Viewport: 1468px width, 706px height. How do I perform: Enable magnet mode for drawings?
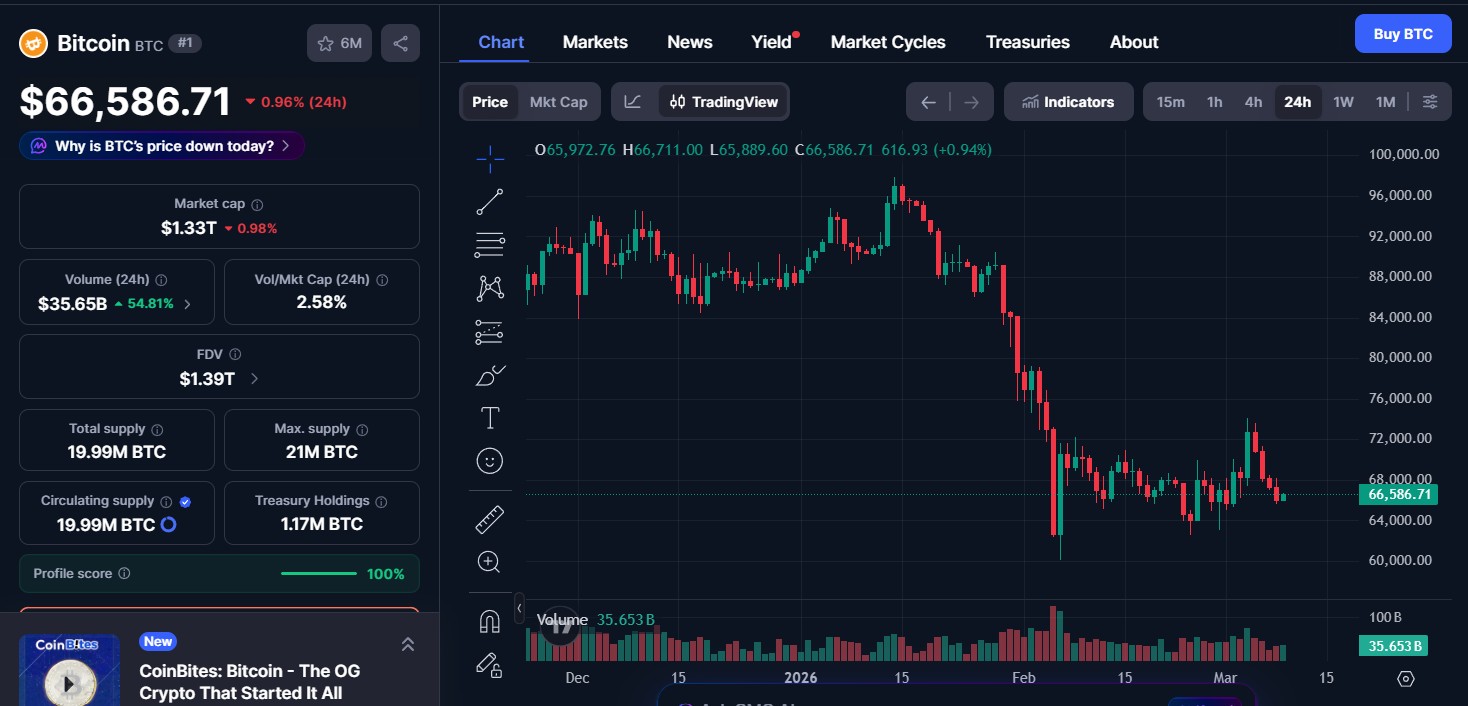(x=489, y=621)
